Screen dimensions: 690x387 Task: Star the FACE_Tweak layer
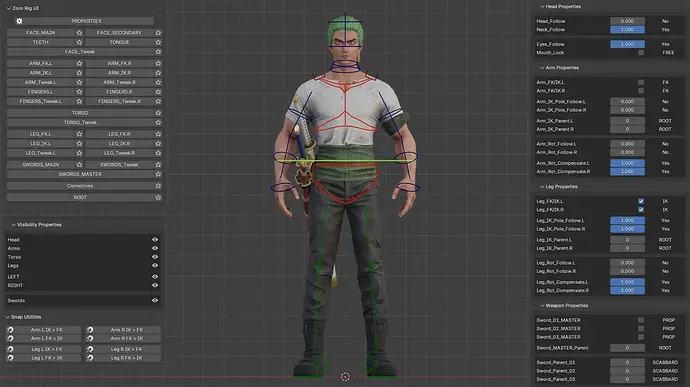[158, 52]
